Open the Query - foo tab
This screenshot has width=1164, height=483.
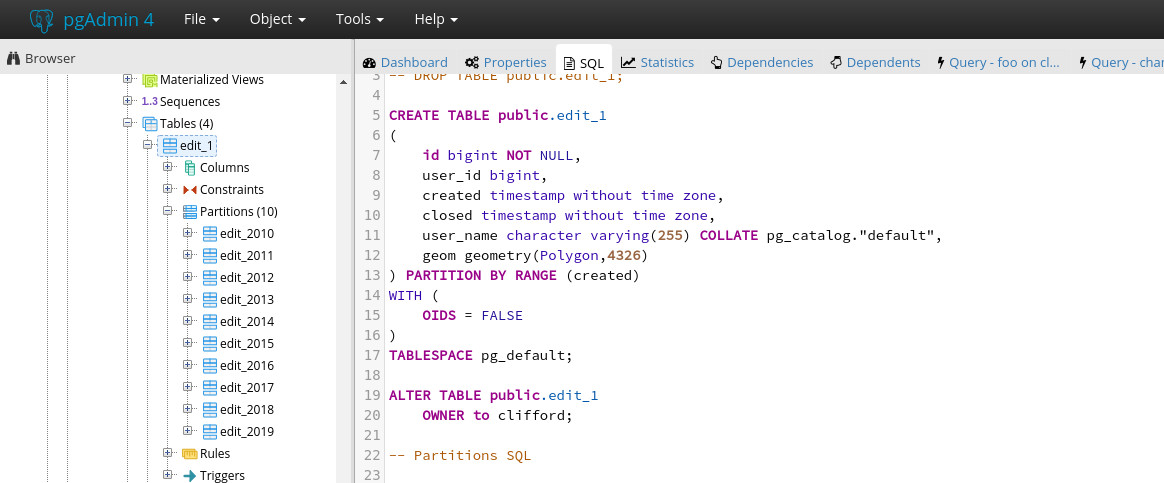coord(998,62)
